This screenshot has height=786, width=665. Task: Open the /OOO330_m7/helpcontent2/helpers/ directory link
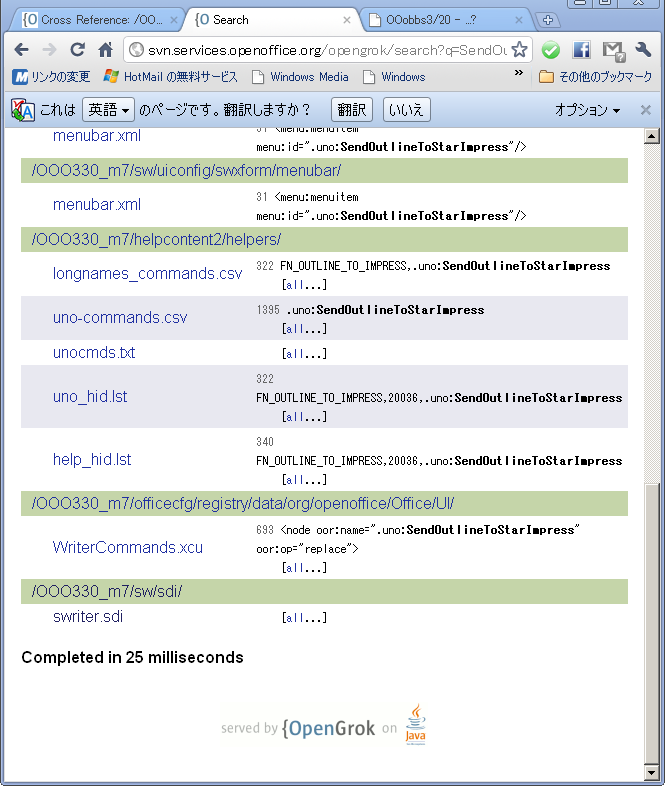coord(156,240)
